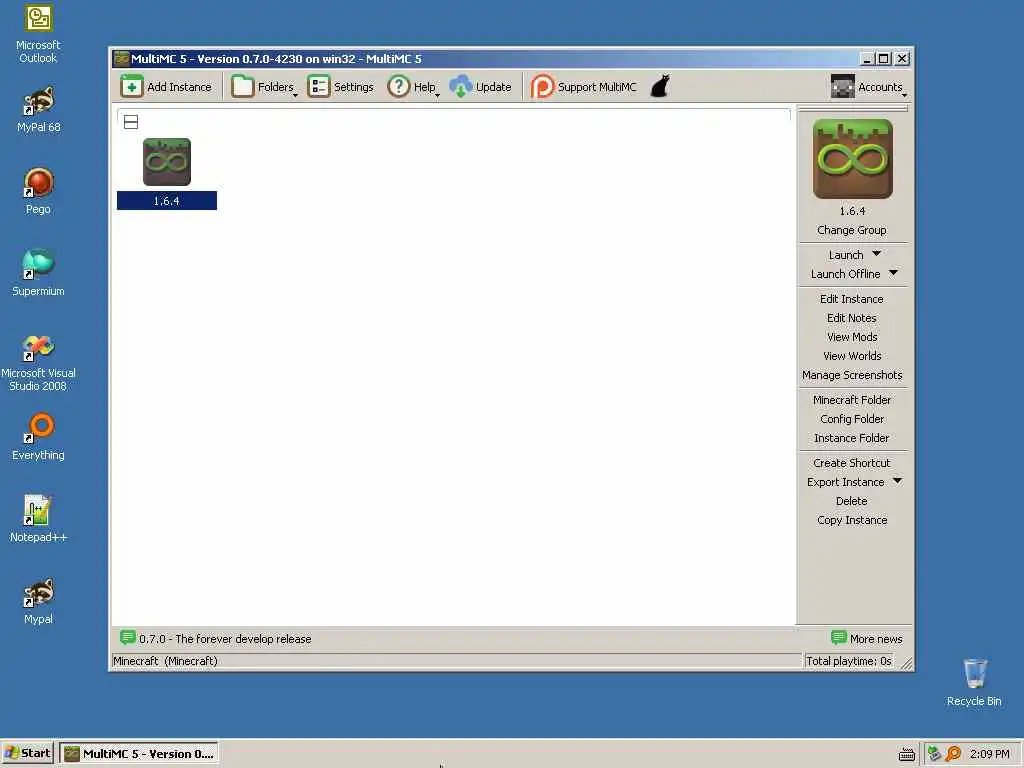Click the MultiMC title bar icon
This screenshot has width=1024, height=768.
[121, 59]
